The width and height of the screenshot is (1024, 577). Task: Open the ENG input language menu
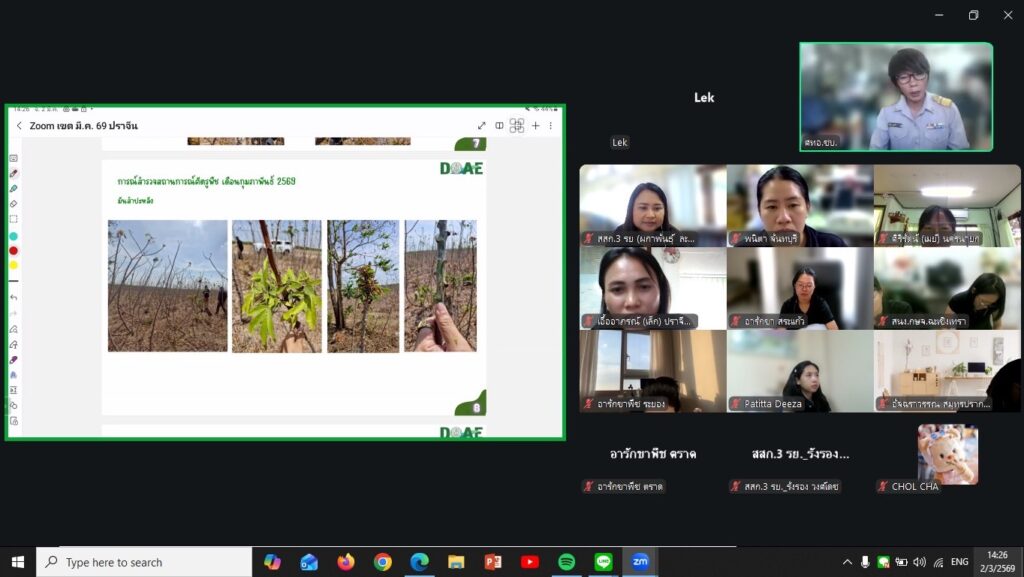point(959,562)
